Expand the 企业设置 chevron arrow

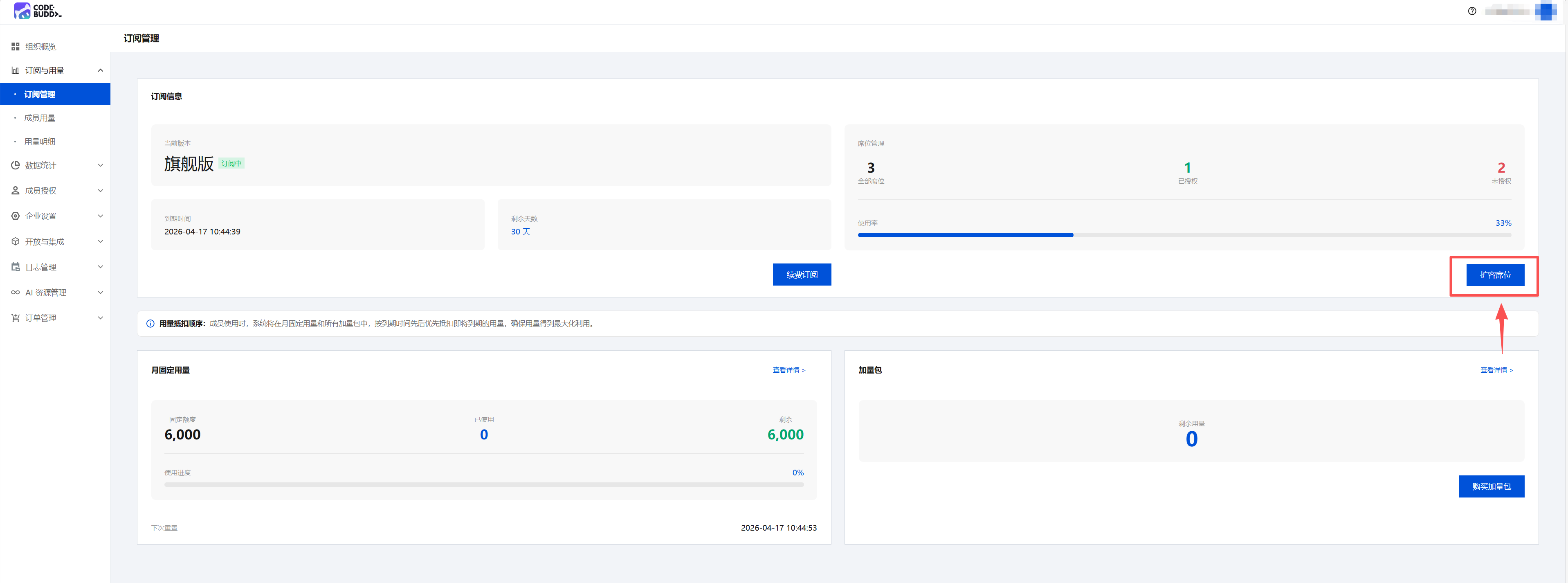pyautogui.click(x=101, y=216)
